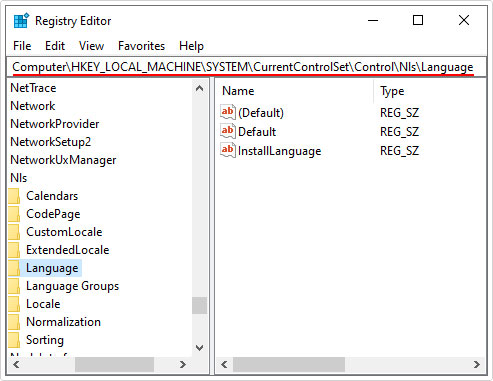Close the Registry Editor window
Screen dimensions: 493x381
click(x=464, y=20)
